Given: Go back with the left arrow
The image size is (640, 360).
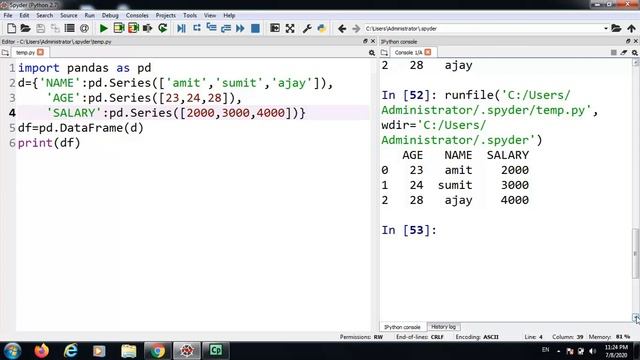Looking at the screenshot, I should [x=342, y=29].
